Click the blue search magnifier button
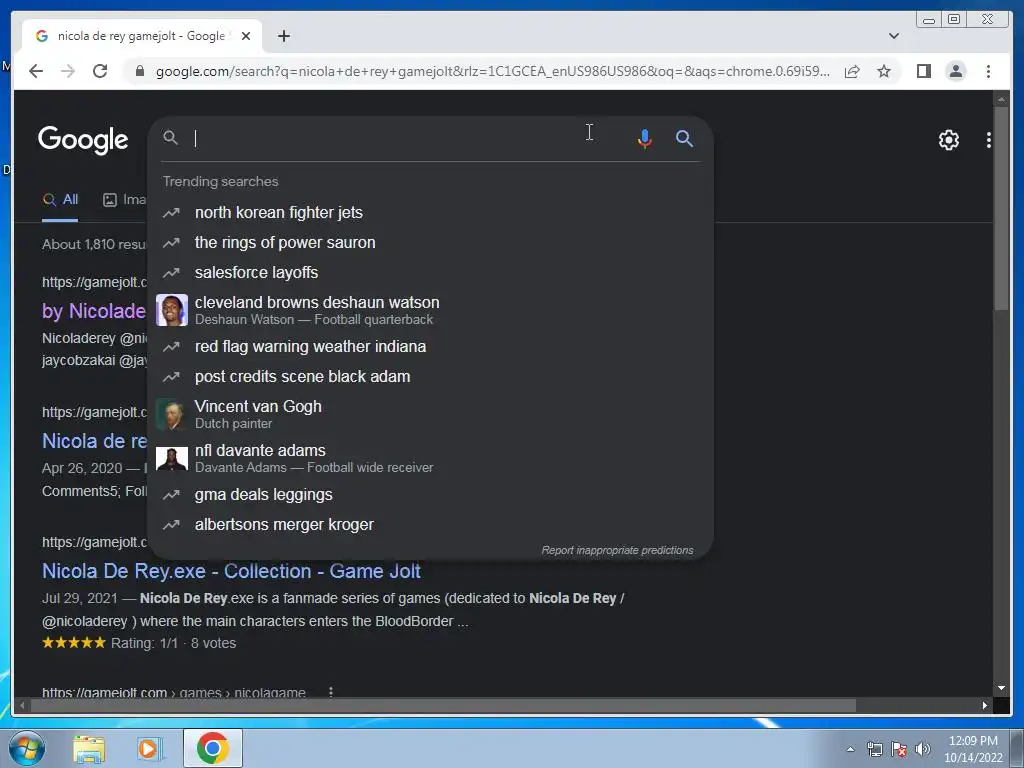 [x=684, y=138]
